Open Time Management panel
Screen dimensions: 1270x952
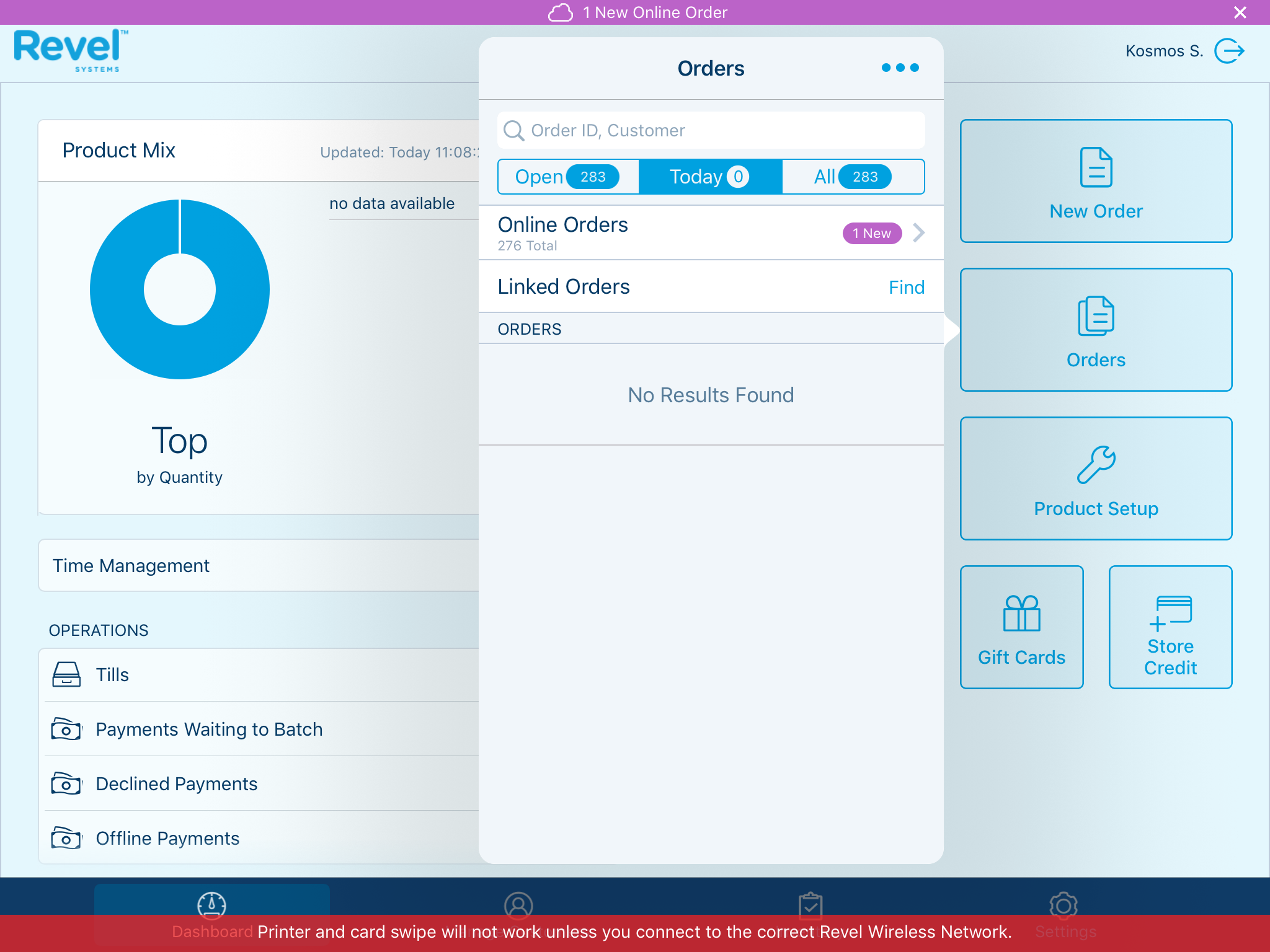(x=259, y=565)
